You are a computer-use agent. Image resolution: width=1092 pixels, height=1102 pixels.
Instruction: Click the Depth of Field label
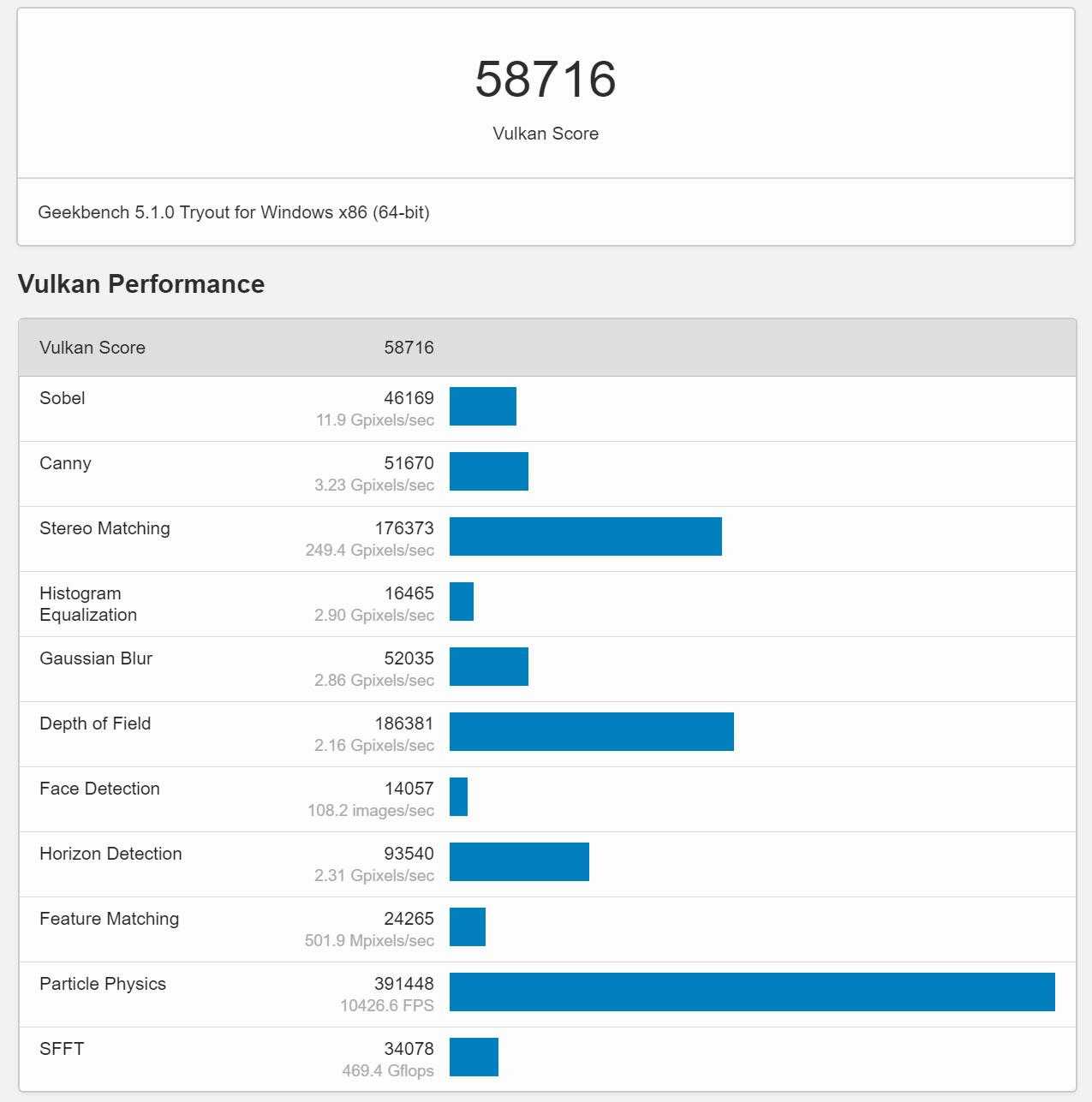tap(95, 724)
